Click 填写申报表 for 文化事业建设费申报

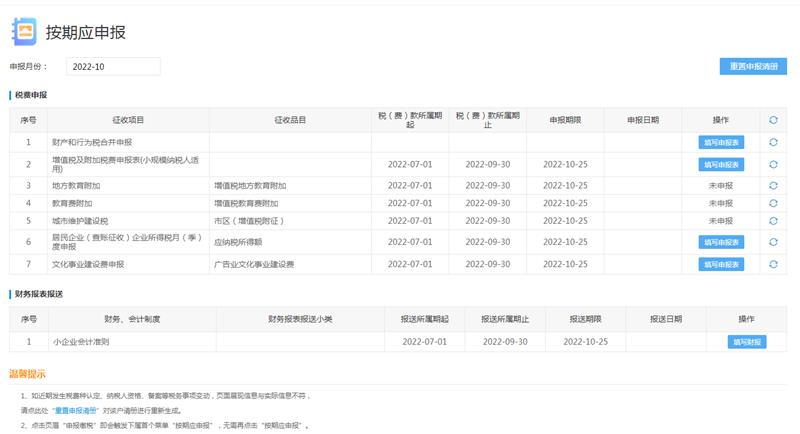tap(721, 264)
